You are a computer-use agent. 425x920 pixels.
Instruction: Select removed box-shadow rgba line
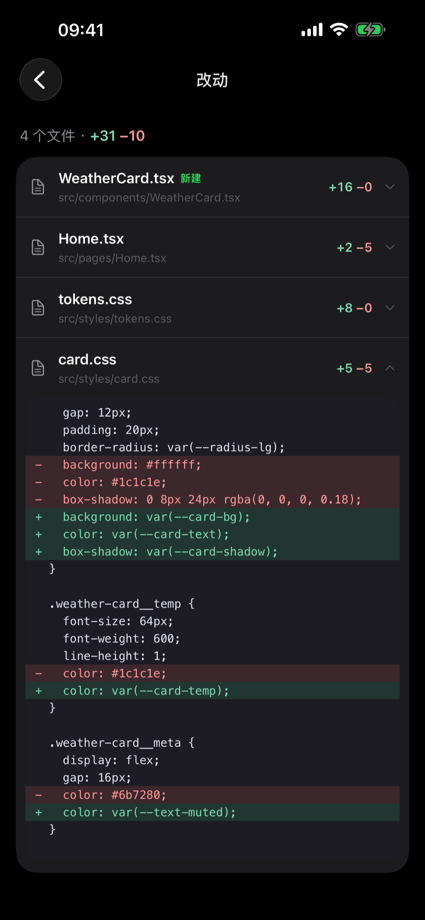point(212,499)
